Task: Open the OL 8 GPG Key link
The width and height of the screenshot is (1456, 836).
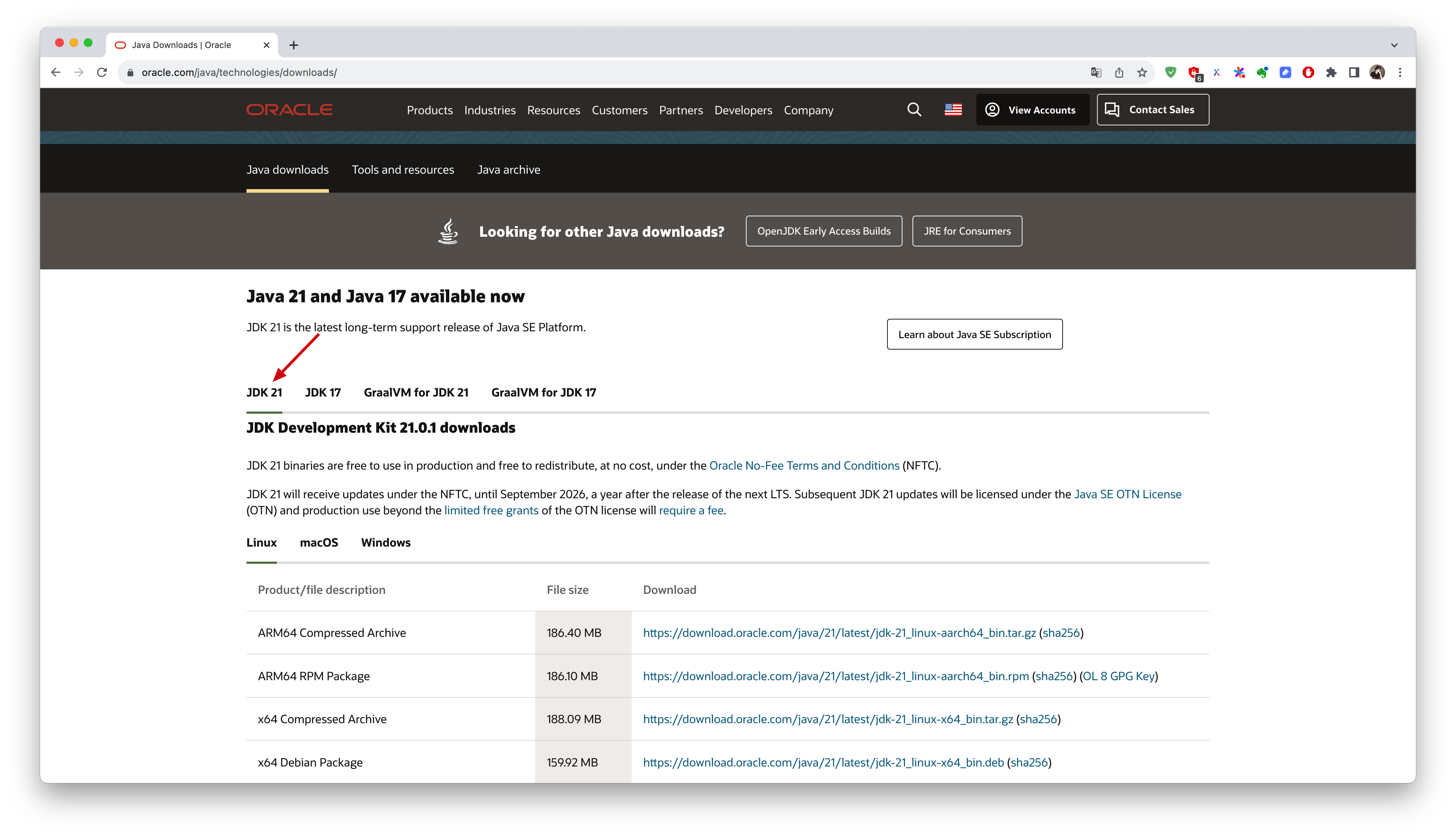Action: pyautogui.click(x=1119, y=676)
